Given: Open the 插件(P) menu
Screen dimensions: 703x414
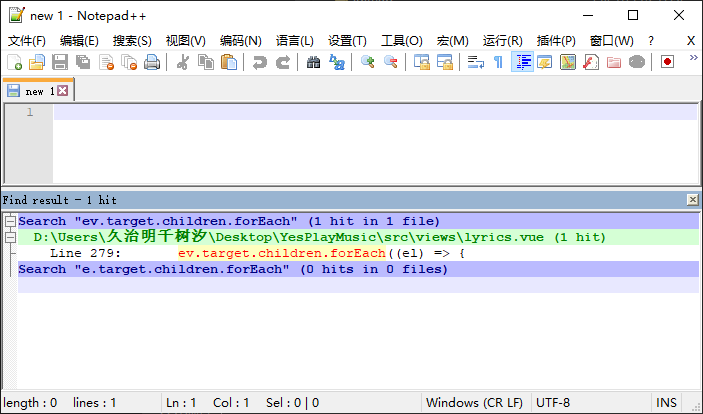Looking at the screenshot, I should tap(556, 41).
